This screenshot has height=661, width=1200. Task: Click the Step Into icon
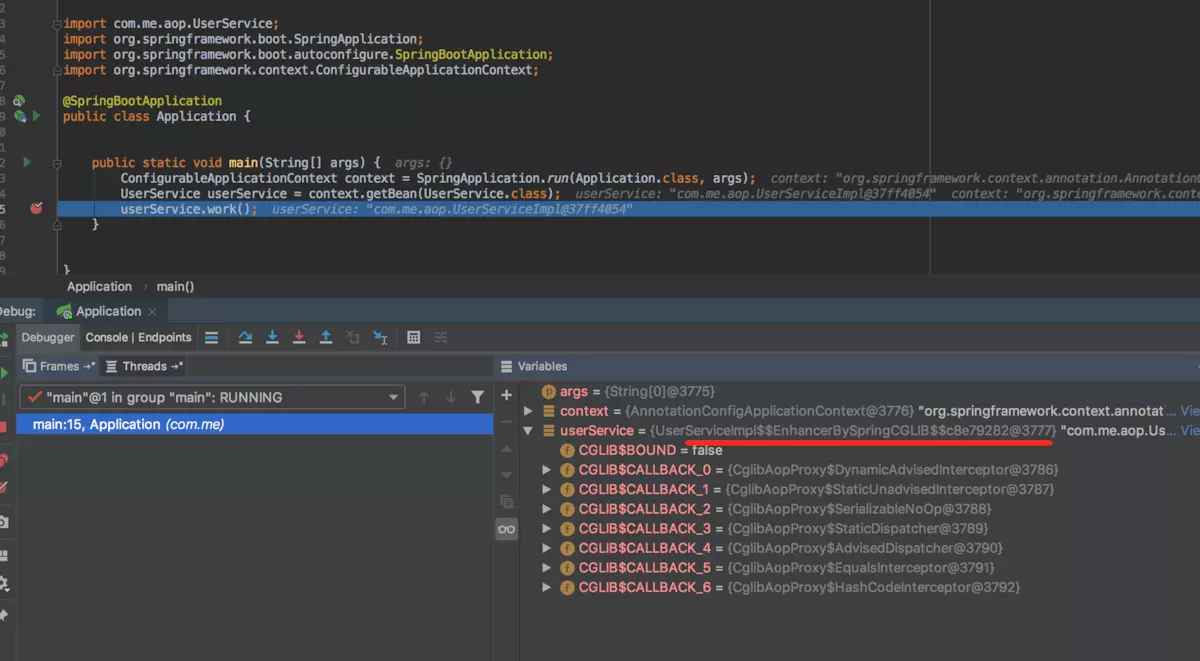[272, 338]
